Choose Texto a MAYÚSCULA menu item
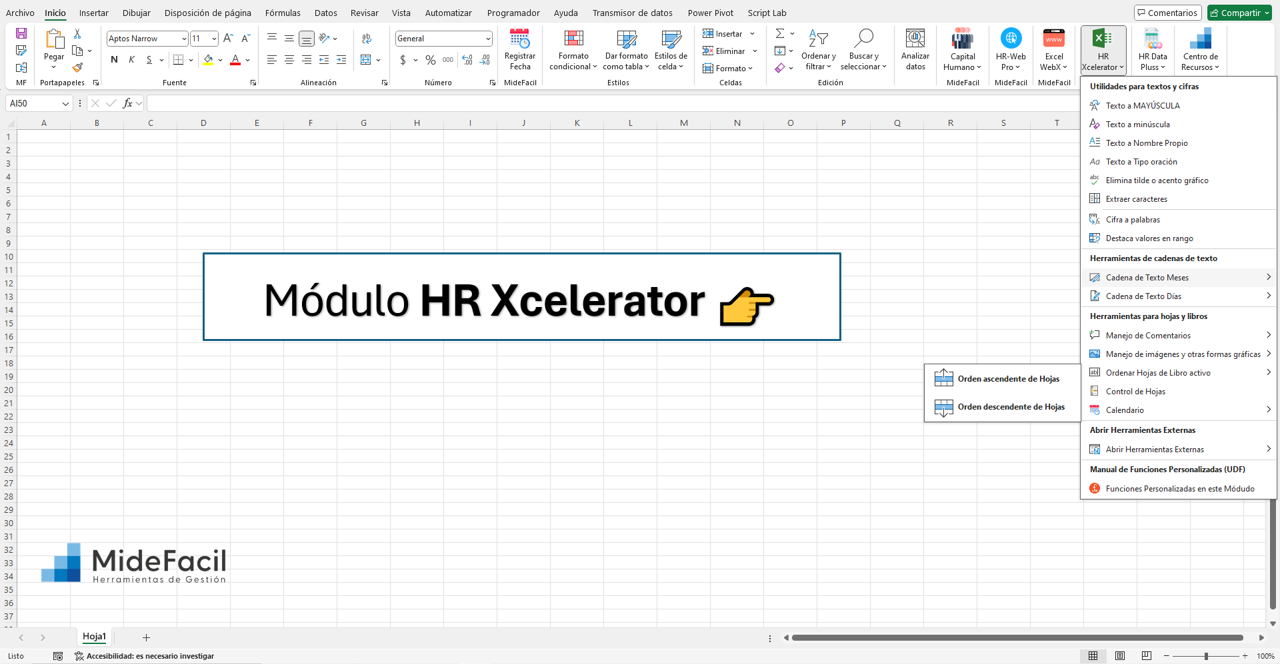The height and width of the screenshot is (664, 1280). coord(1179,105)
